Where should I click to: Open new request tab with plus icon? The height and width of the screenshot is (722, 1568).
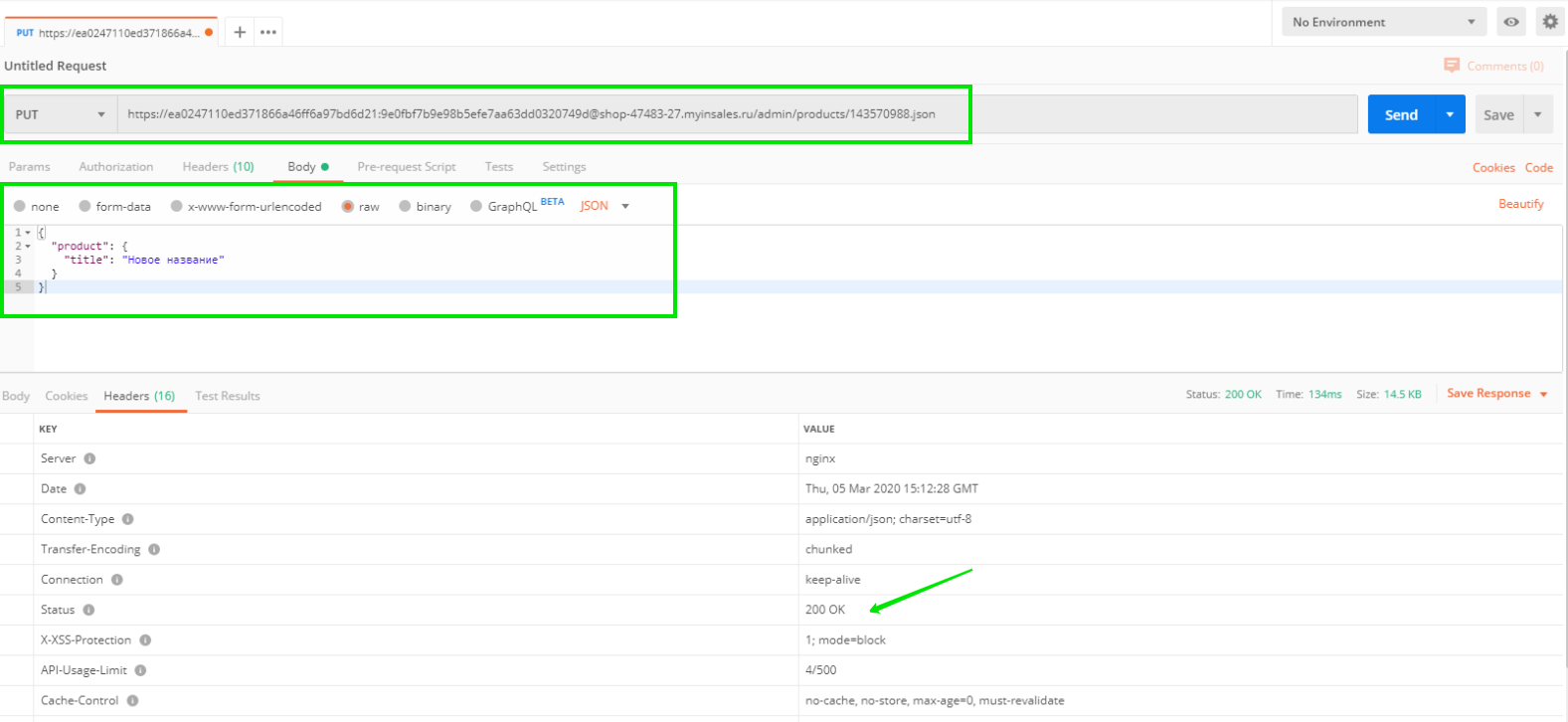click(x=240, y=32)
